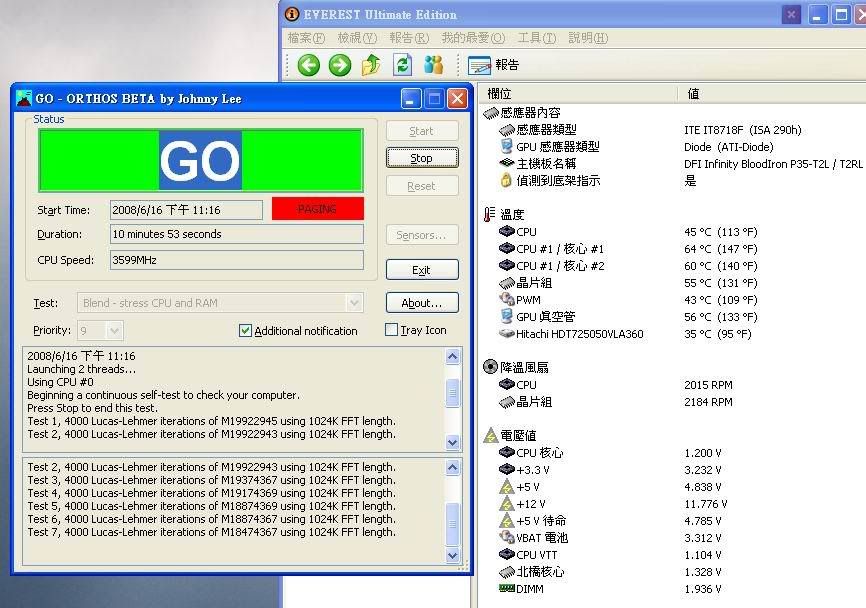866x608 pixels.
Task: Click the DIMM memory row icon
Action: [x=506, y=589]
